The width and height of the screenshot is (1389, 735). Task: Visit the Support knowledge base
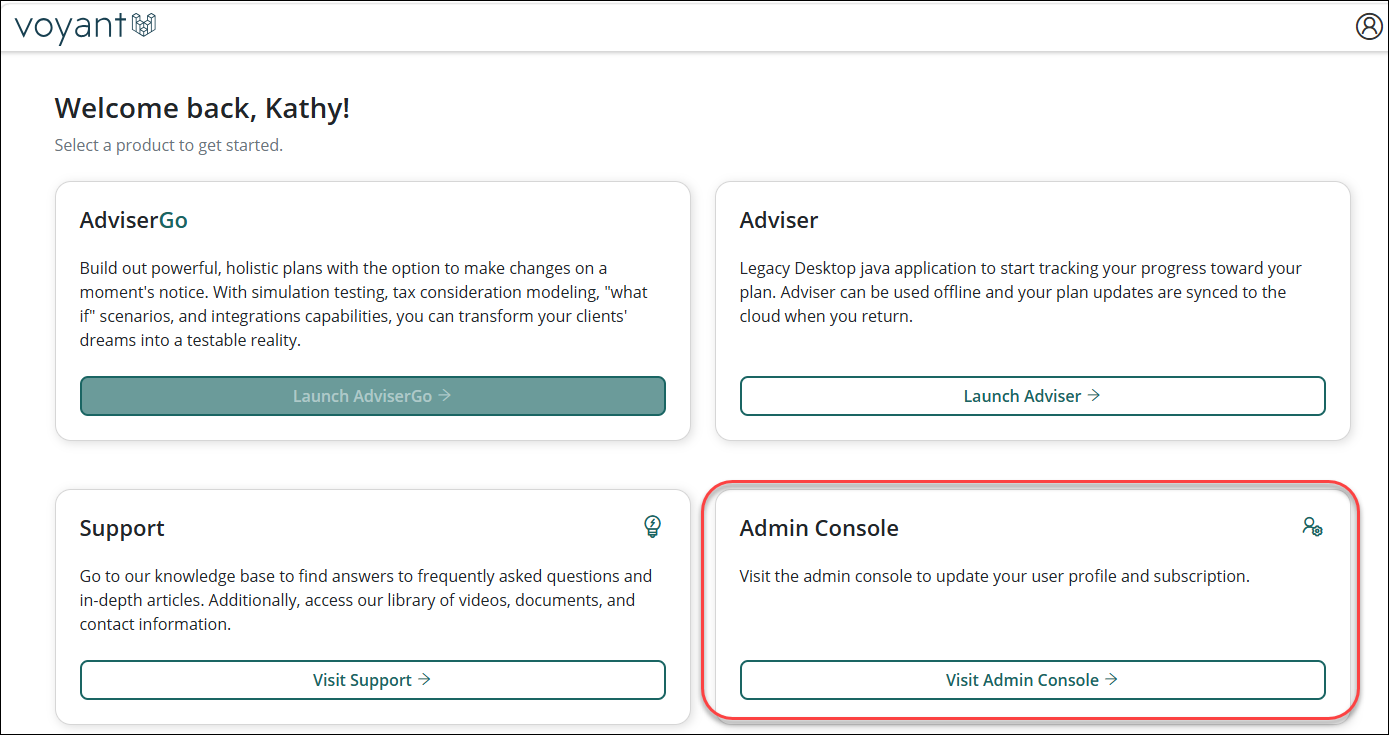pos(373,680)
